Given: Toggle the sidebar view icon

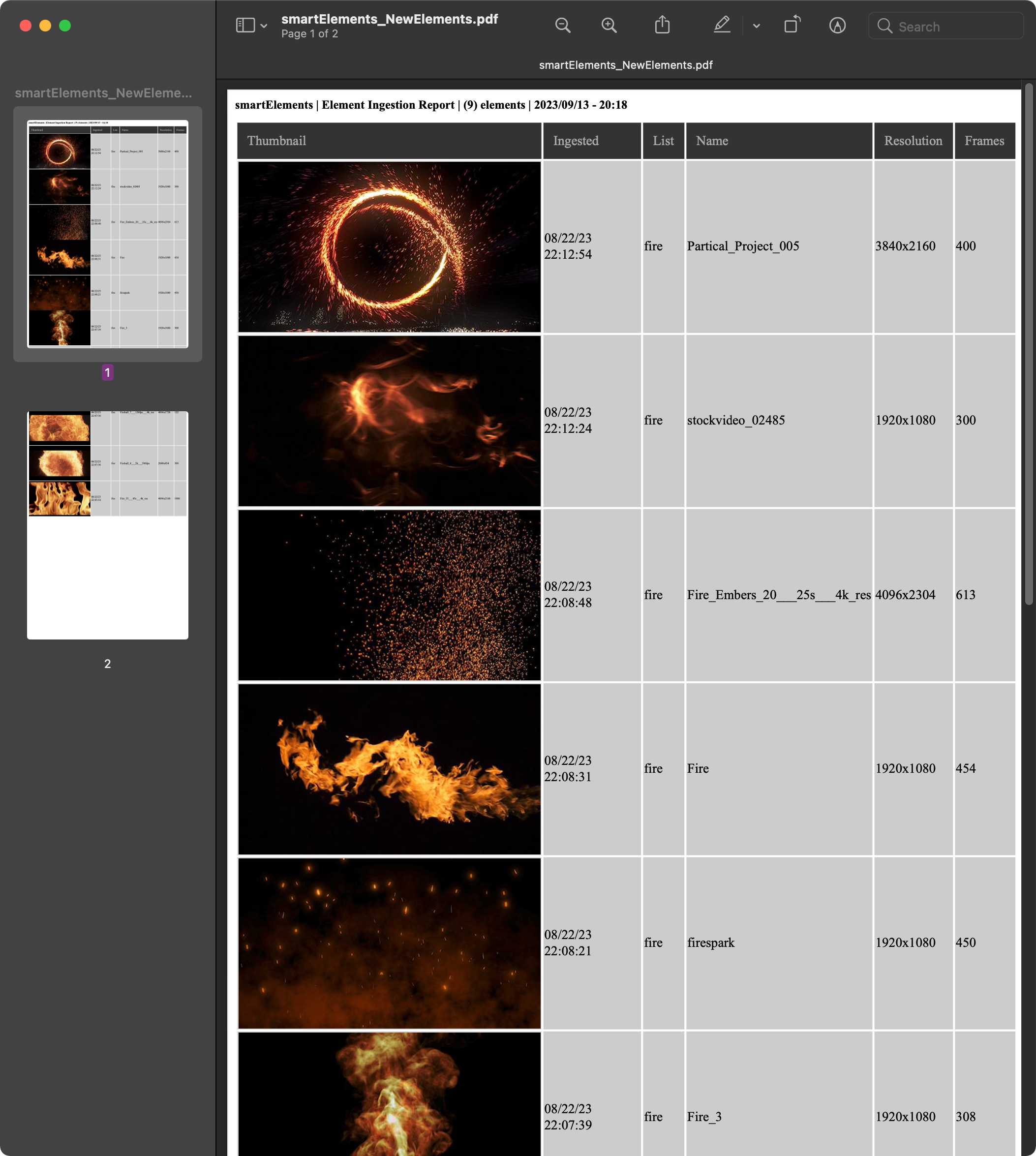Looking at the screenshot, I should tap(245, 26).
